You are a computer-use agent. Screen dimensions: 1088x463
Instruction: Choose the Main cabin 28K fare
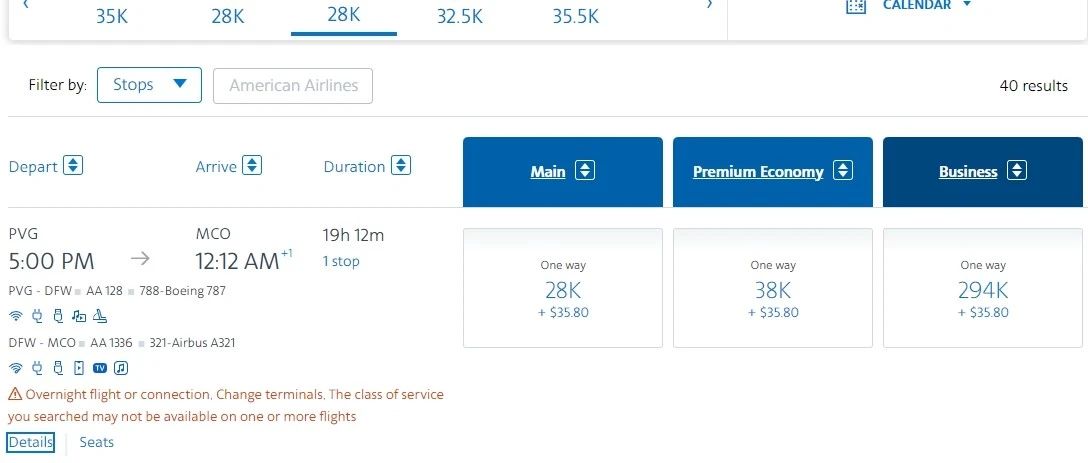coord(562,288)
